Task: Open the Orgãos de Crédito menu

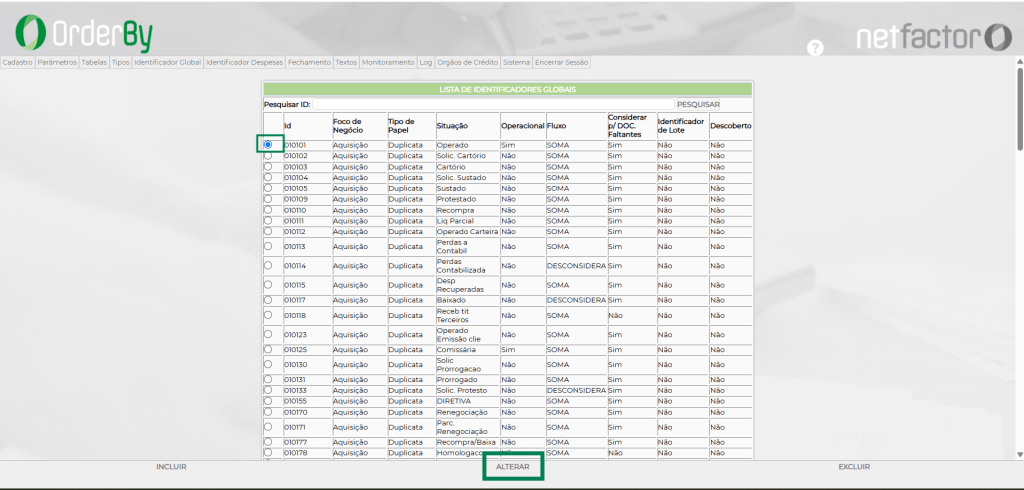Action: pyautogui.click(x=468, y=63)
